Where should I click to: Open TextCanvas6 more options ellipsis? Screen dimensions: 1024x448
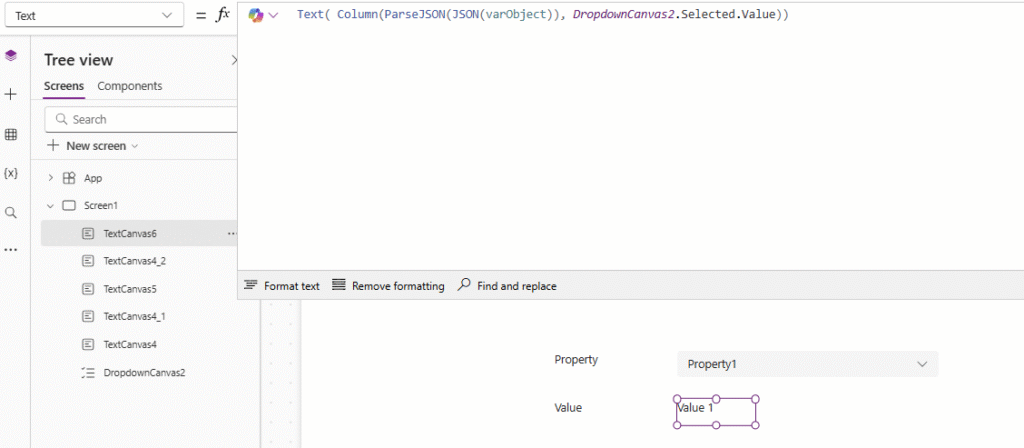[x=231, y=233]
